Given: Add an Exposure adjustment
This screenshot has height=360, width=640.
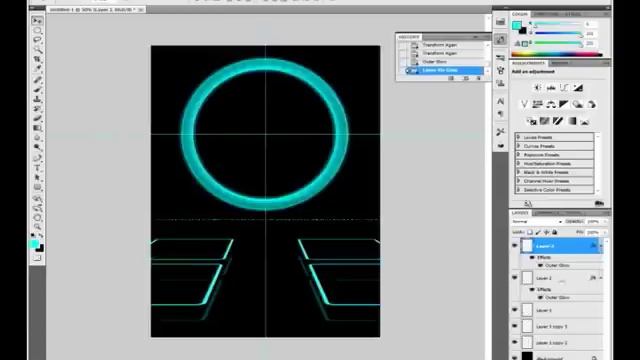Looking at the screenshot, I should pyautogui.click(x=578, y=88).
